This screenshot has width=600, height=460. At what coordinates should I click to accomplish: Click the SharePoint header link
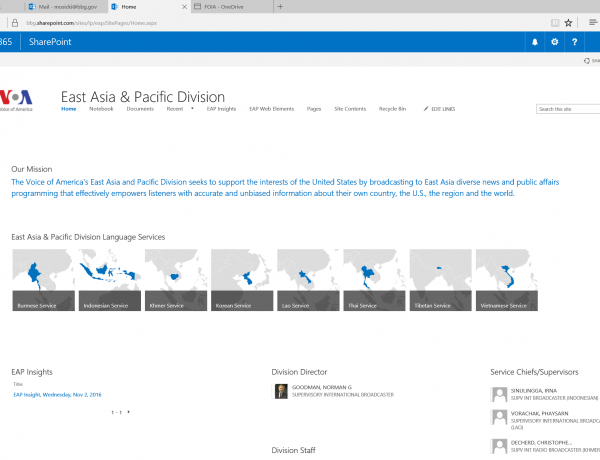pyautogui.click(x=50, y=42)
